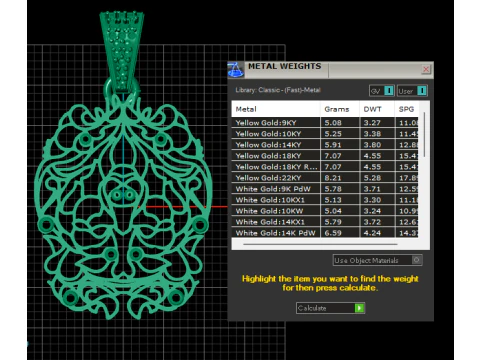The height and width of the screenshot is (360, 480).
Task: Click the green arrow on Calculate
Action: pyautogui.click(x=359, y=308)
